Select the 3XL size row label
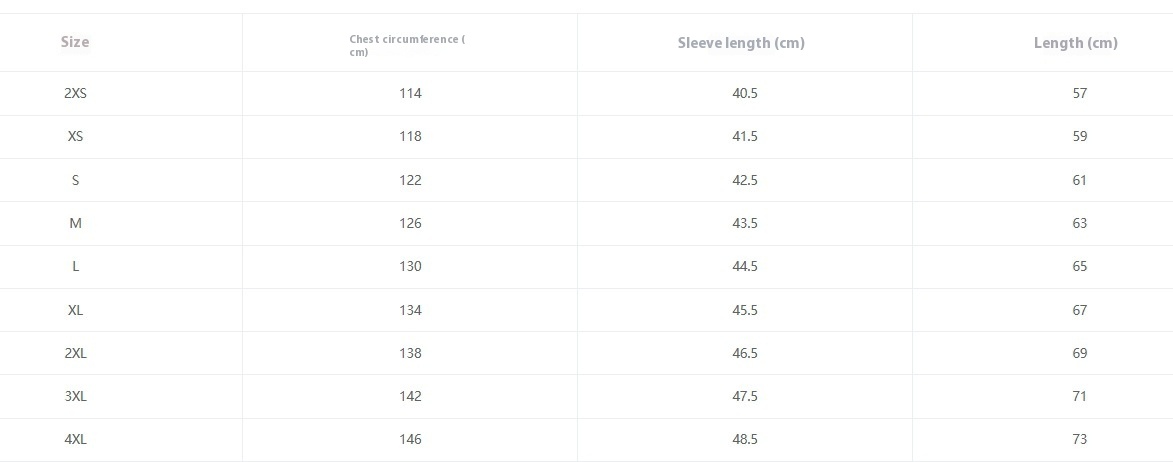 click(75, 396)
